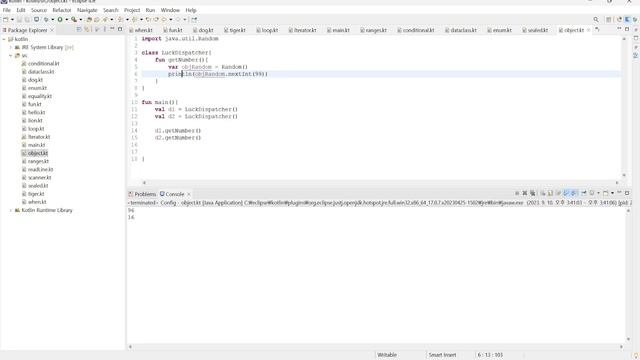Open the New wizard dropdown arrow
Image resolution: width=640 pixels, height=360 pixels.
12,20
